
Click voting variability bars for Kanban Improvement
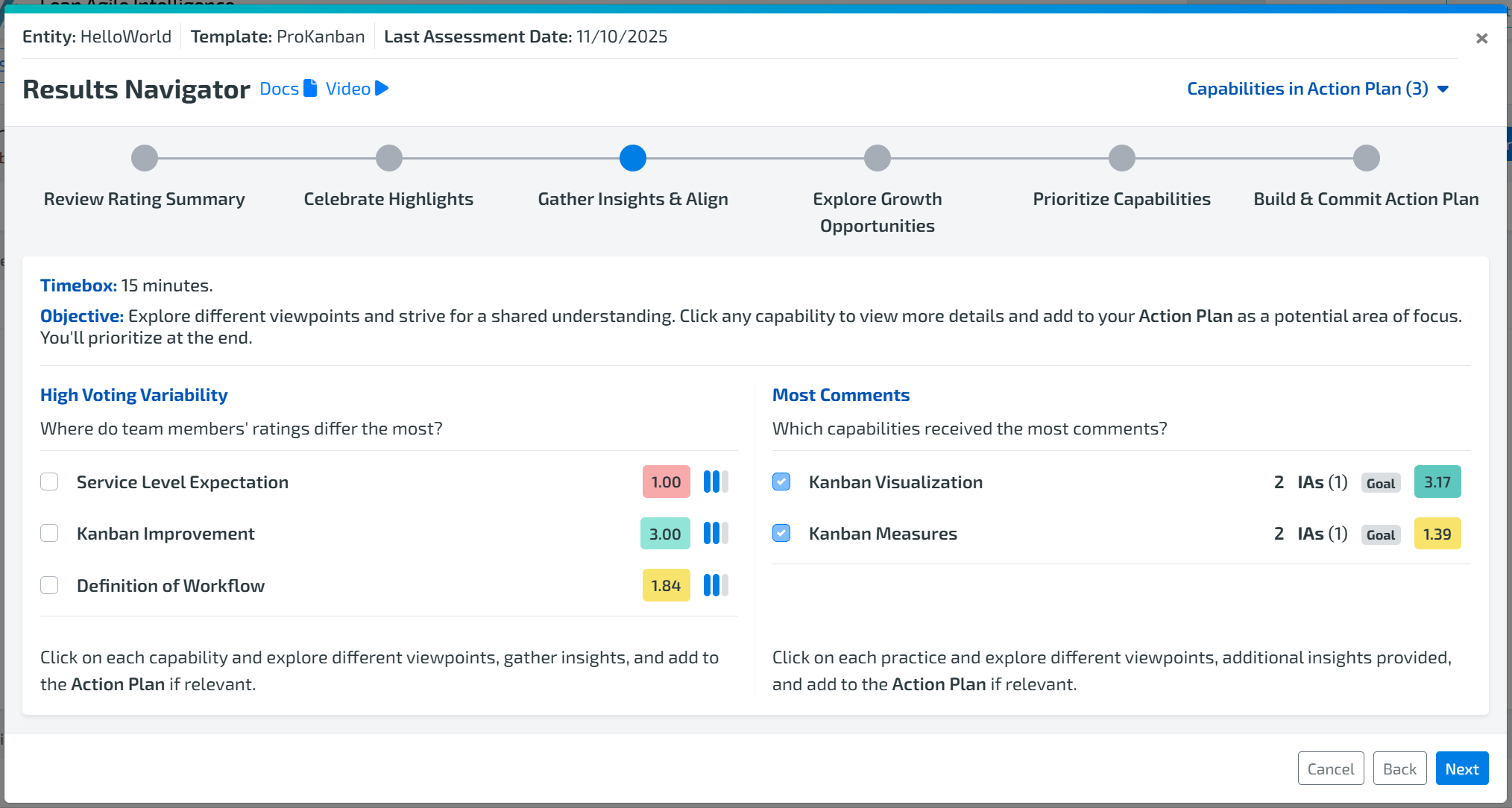click(716, 534)
